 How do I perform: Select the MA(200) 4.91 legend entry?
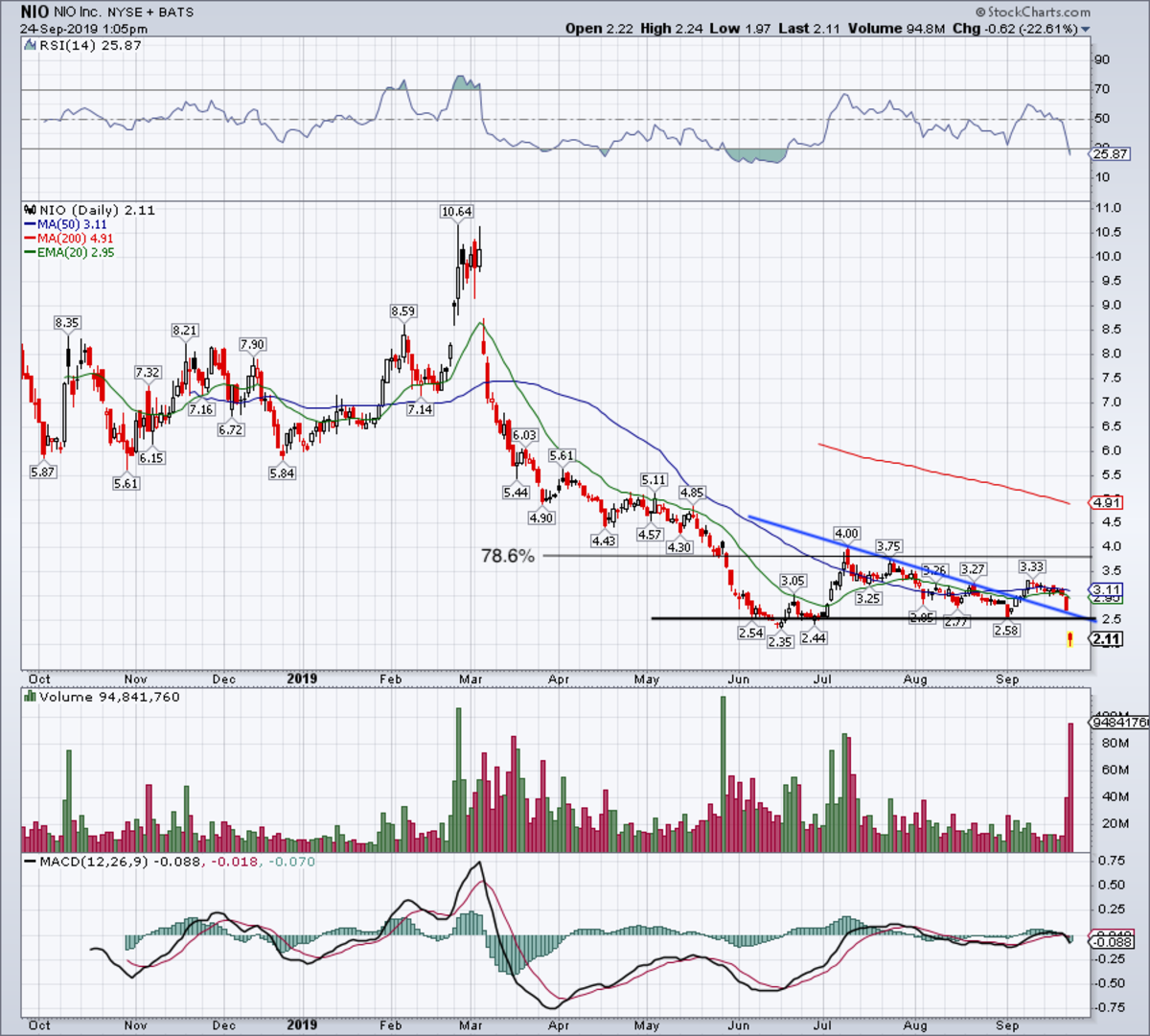(68, 239)
